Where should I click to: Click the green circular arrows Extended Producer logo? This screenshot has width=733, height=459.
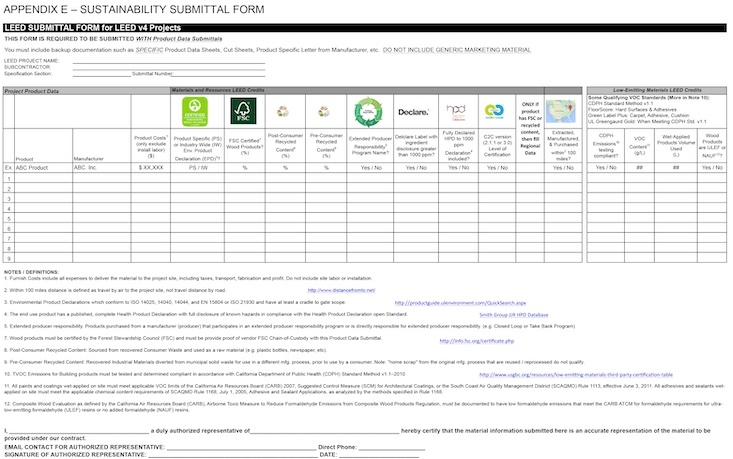click(x=368, y=112)
